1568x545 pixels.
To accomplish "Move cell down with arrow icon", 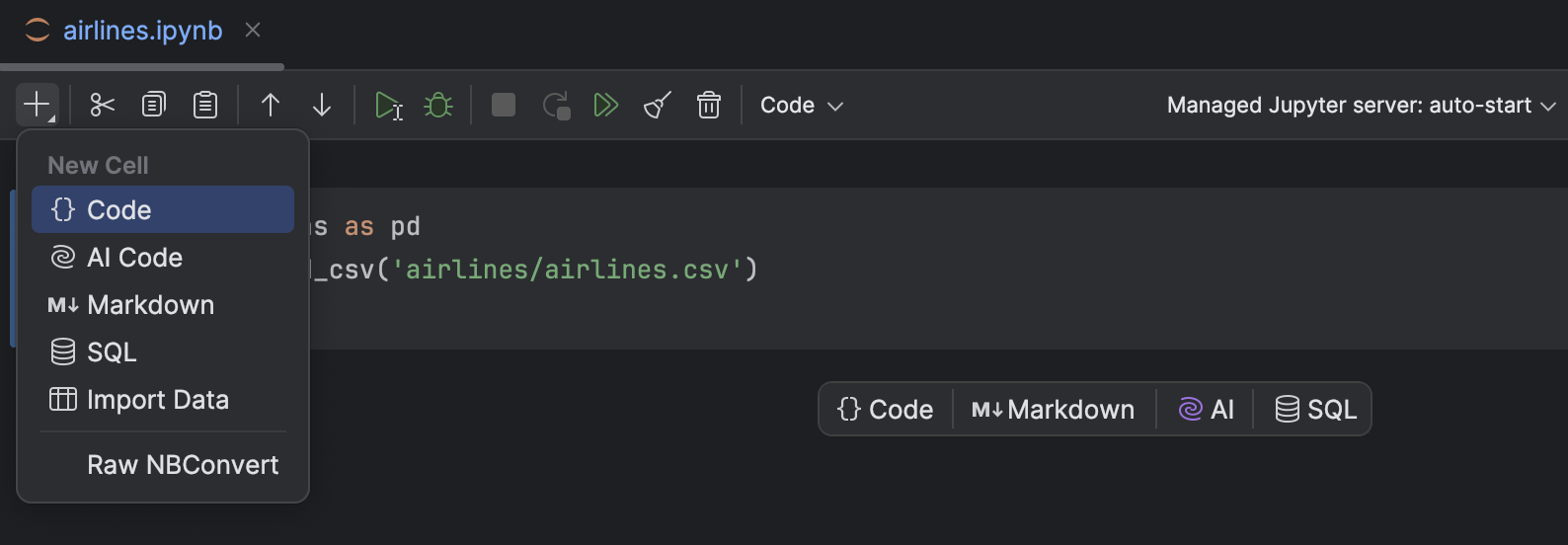I will pos(322,105).
